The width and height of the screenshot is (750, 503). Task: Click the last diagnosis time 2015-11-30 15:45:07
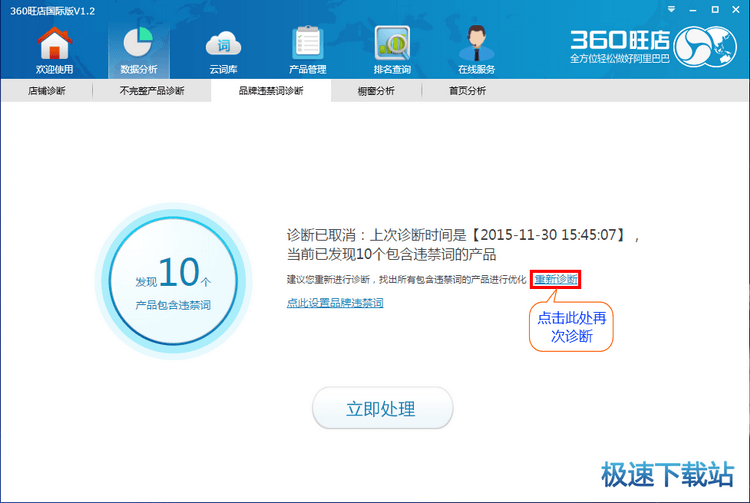coord(548,235)
